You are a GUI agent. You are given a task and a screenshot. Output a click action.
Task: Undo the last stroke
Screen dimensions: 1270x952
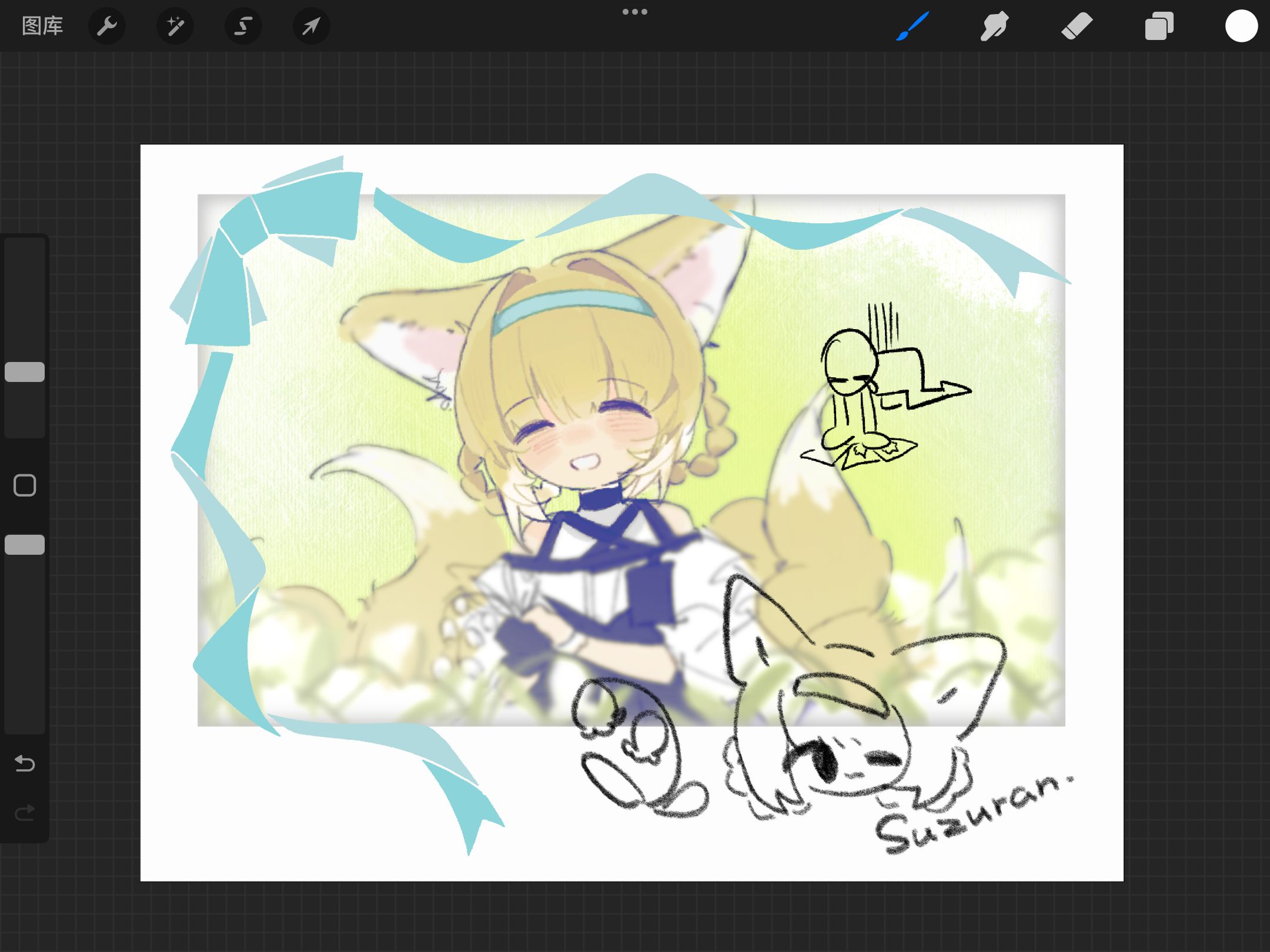(25, 763)
